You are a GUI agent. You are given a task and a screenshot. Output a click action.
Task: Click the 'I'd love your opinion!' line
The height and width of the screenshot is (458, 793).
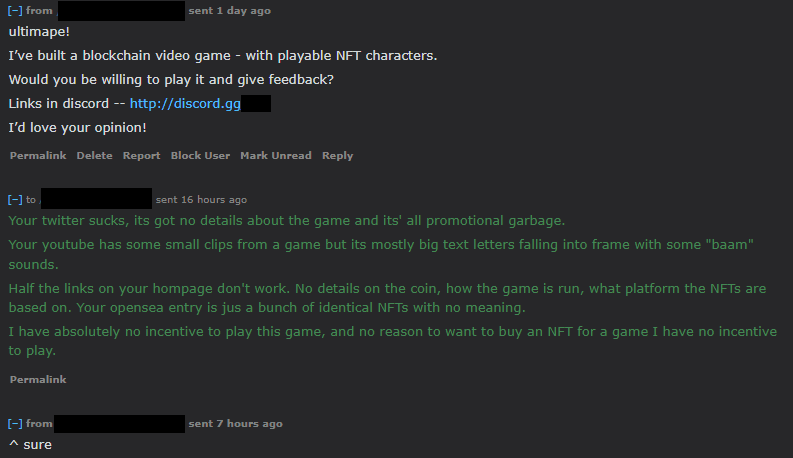pyautogui.click(x=78, y=128)
